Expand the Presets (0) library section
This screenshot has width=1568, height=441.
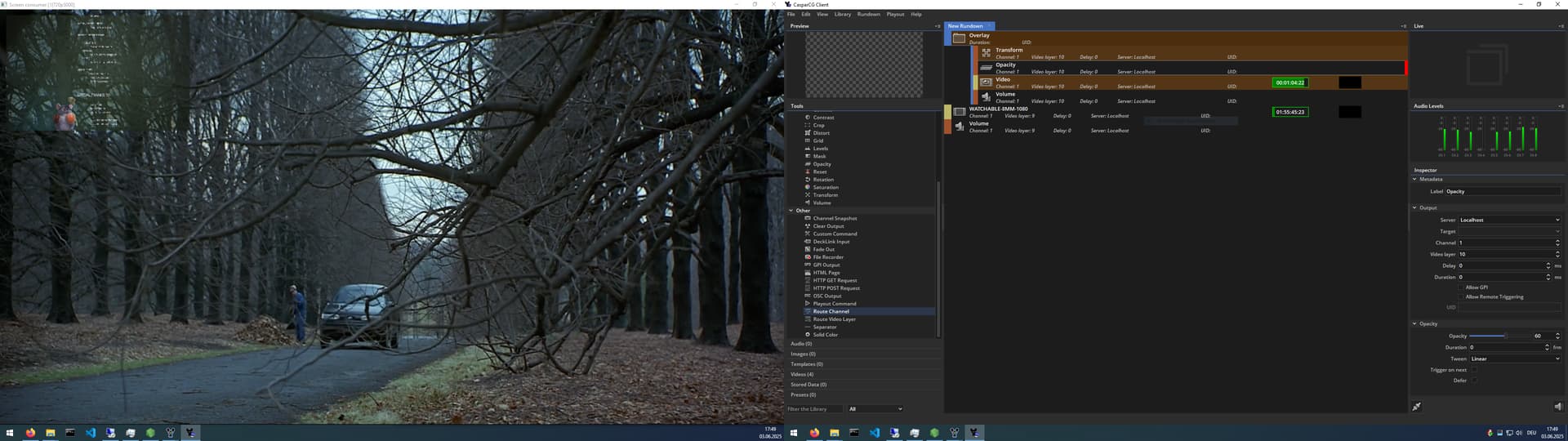pos(863,394)
